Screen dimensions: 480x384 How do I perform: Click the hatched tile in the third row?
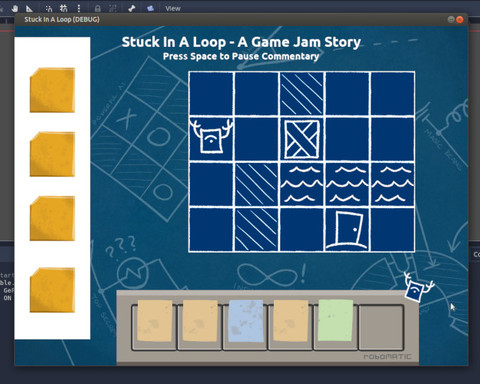pos(256,184)
